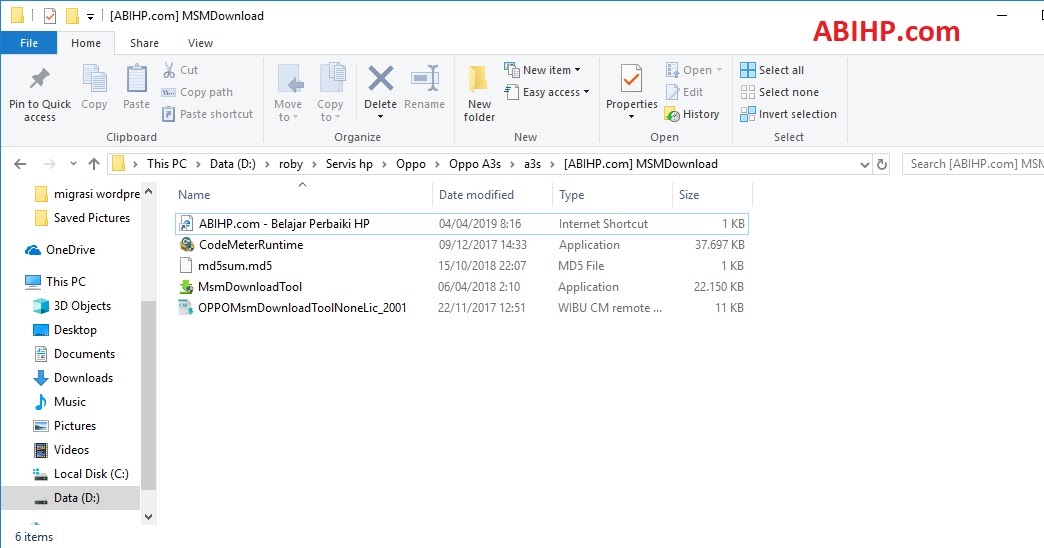The height and width of the screenshot is (548, 1044).
Task: Select Data (D:) drive in sidebar
Action: (x=71, y=497)
